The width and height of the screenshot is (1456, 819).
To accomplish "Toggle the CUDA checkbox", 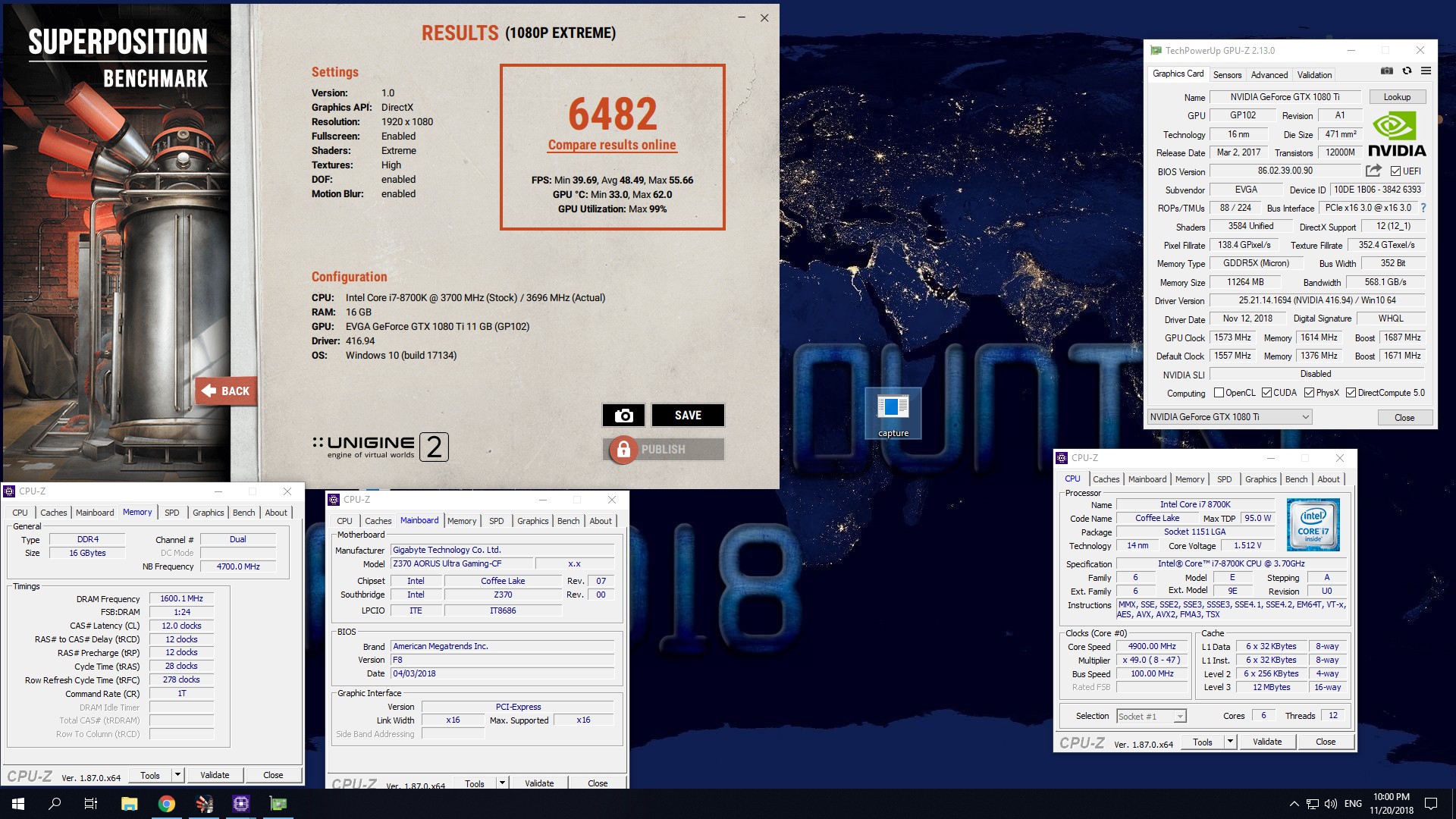I will 1266,393.
